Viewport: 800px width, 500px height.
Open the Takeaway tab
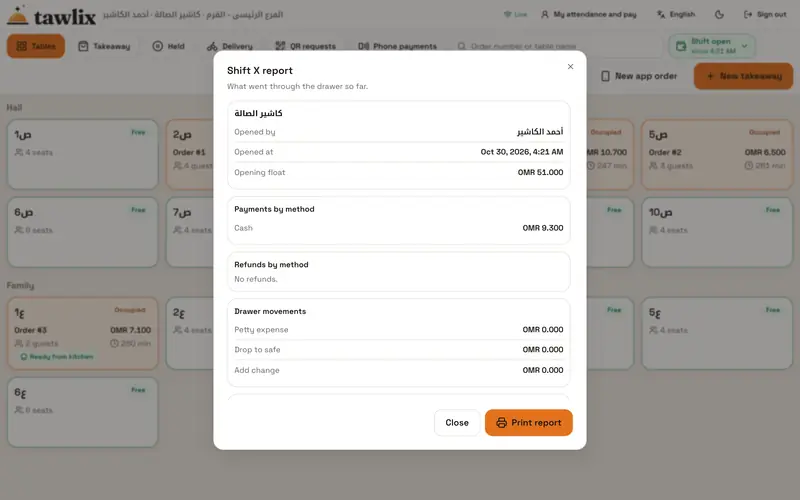point(104,46)
